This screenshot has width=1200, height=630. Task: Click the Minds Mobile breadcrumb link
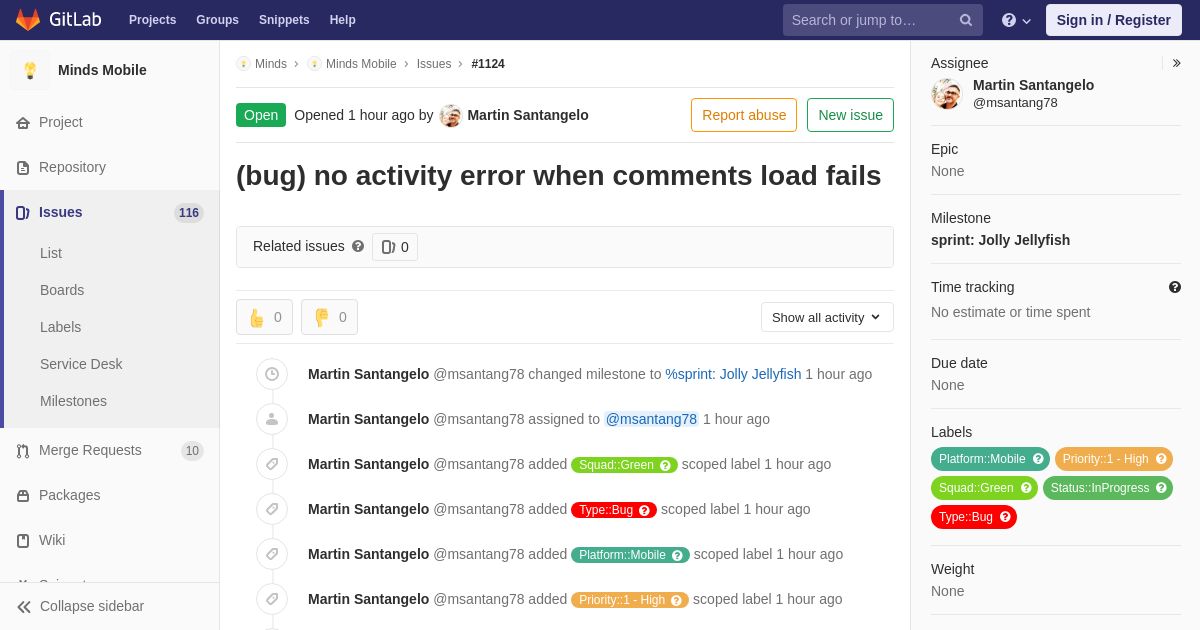(361, 64)
